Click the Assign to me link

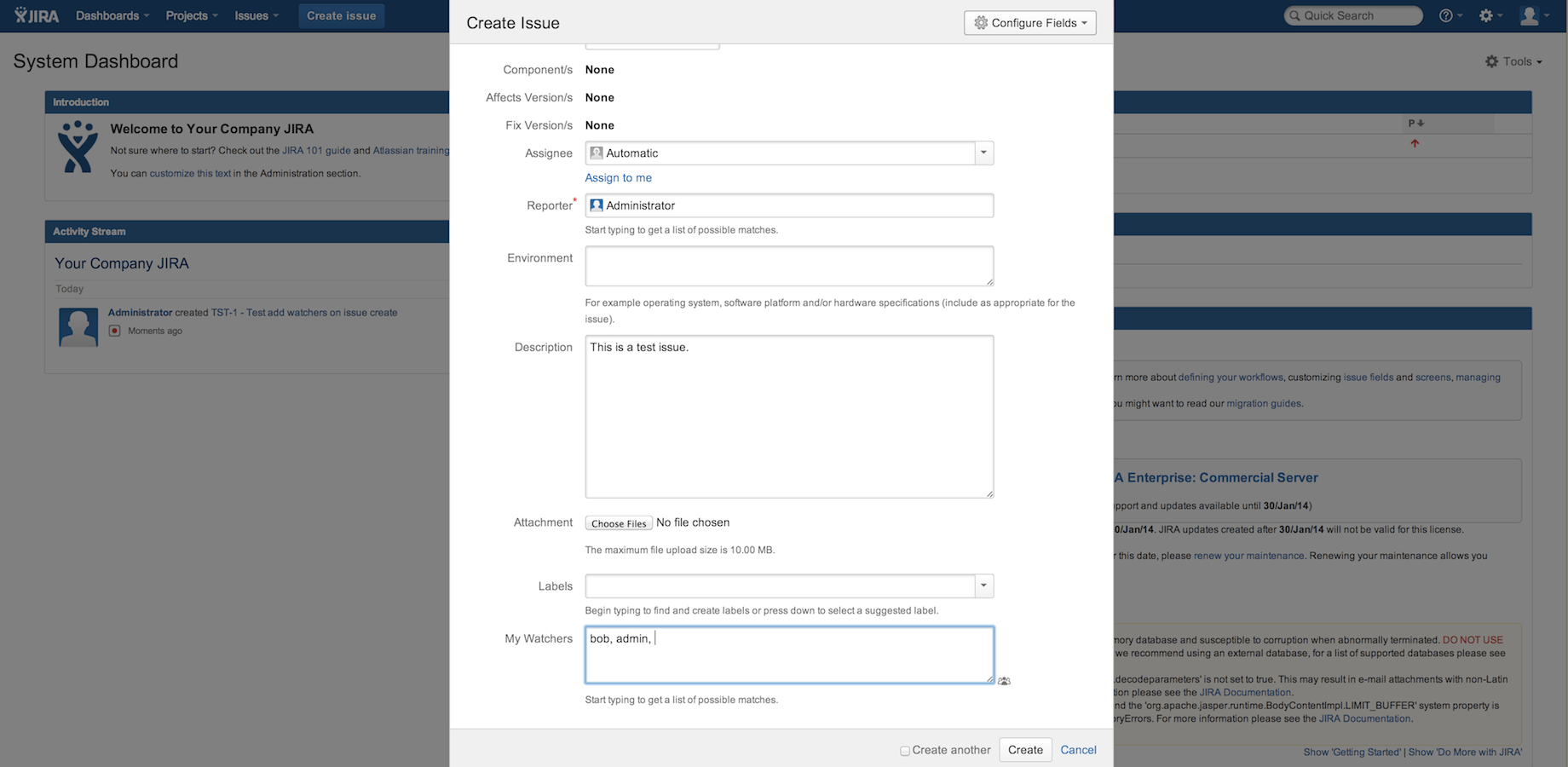coord(618,177)
